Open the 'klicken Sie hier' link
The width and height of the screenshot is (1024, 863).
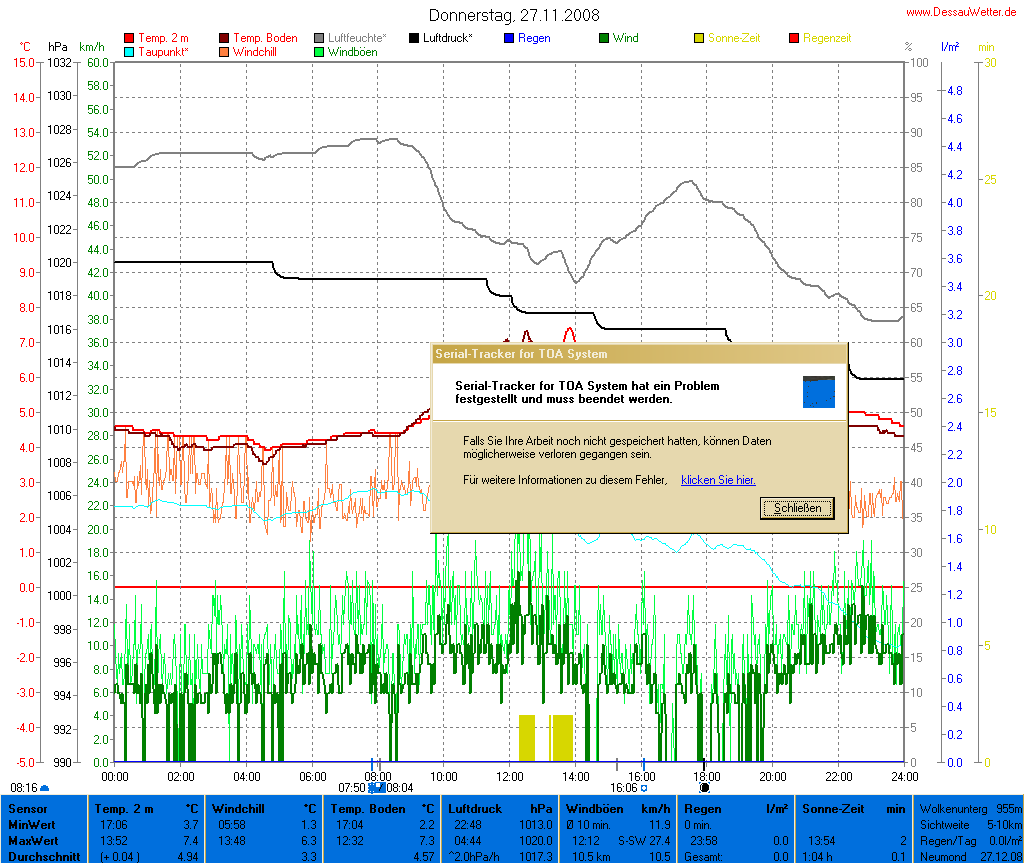coord(718,480)
